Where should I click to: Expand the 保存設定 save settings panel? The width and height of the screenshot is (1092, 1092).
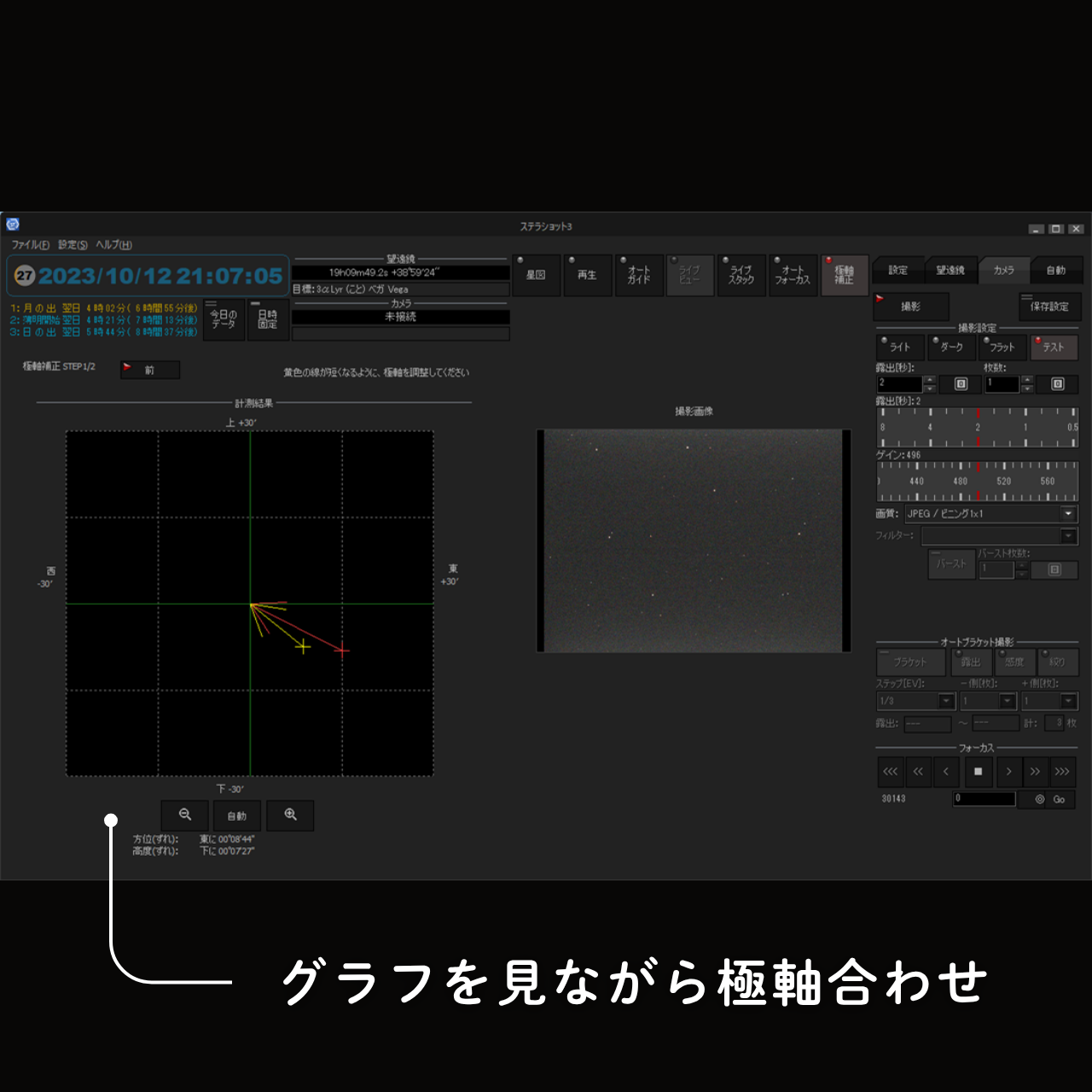click(1049, 306)
